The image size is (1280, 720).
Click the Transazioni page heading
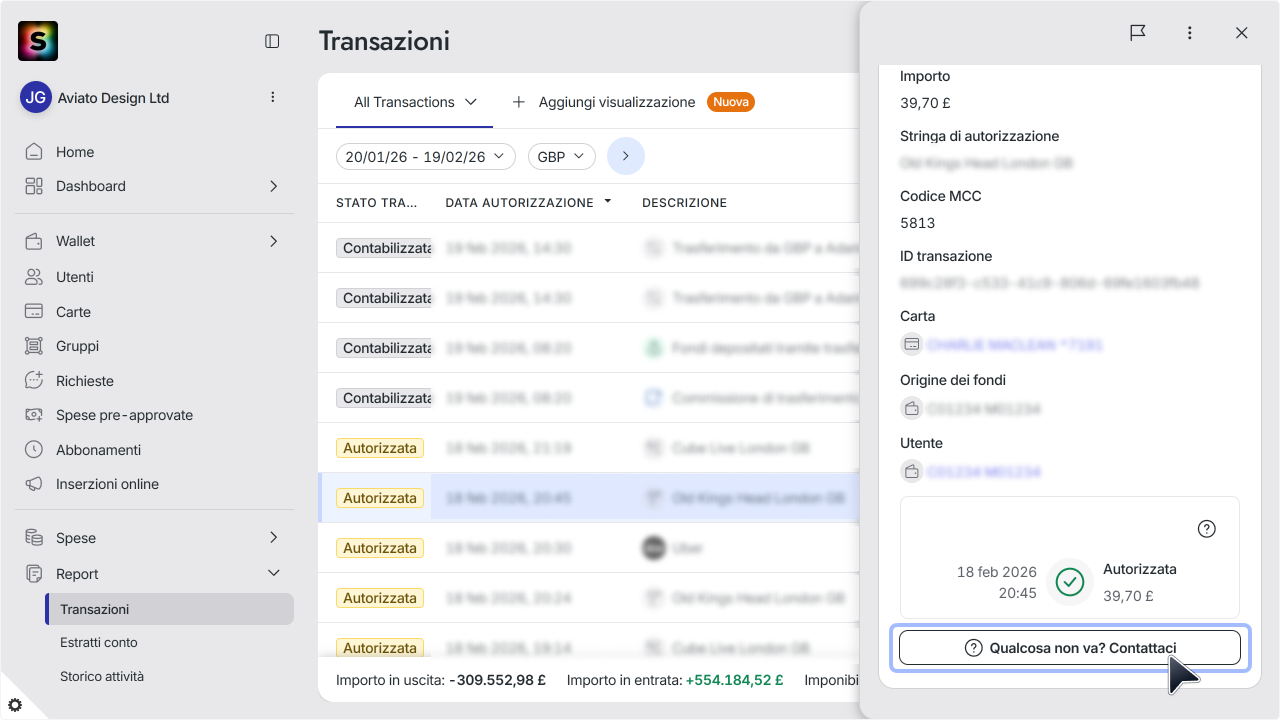tap(384, 41)
